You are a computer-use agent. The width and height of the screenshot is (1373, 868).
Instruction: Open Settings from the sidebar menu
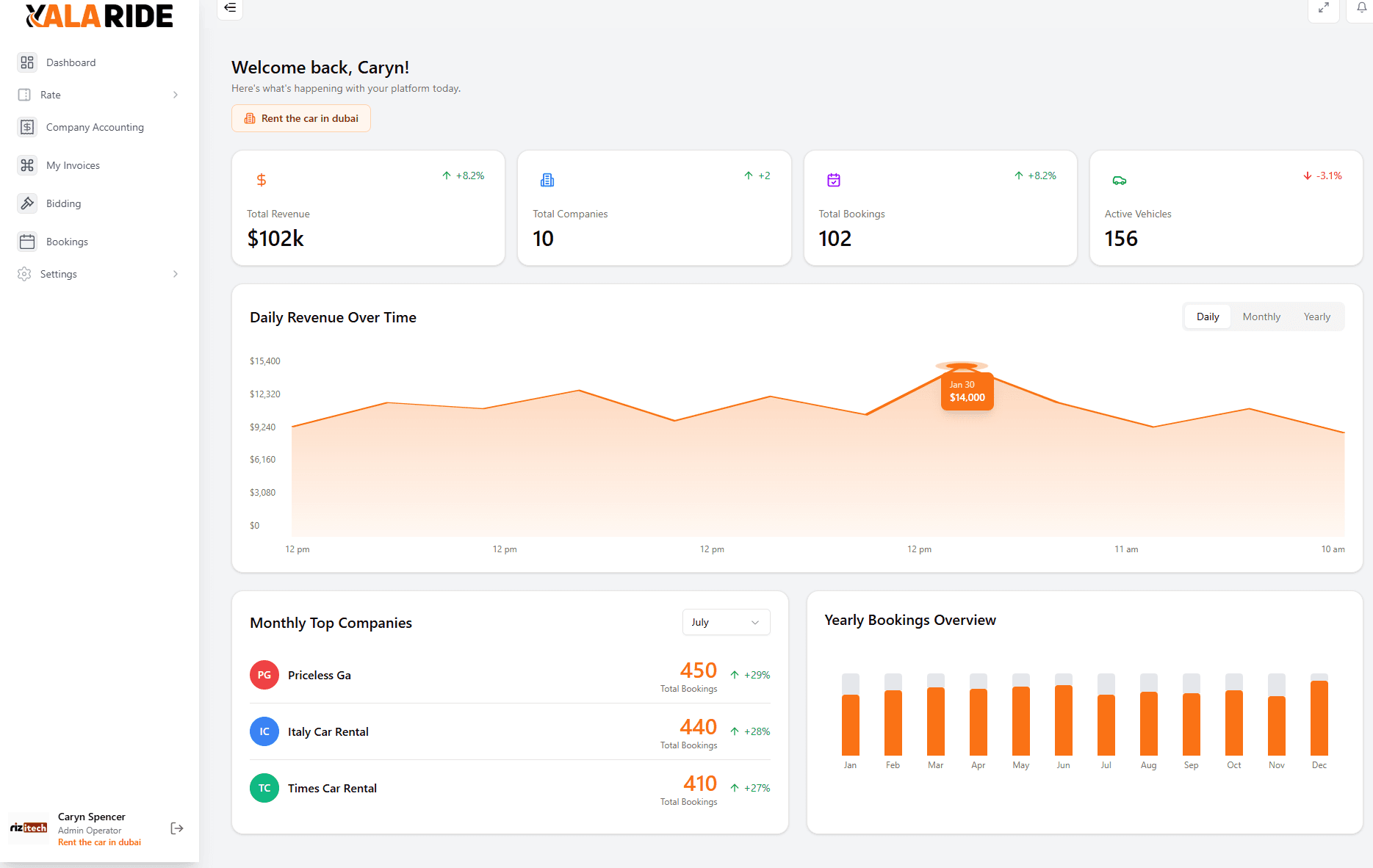click(60, 273)
